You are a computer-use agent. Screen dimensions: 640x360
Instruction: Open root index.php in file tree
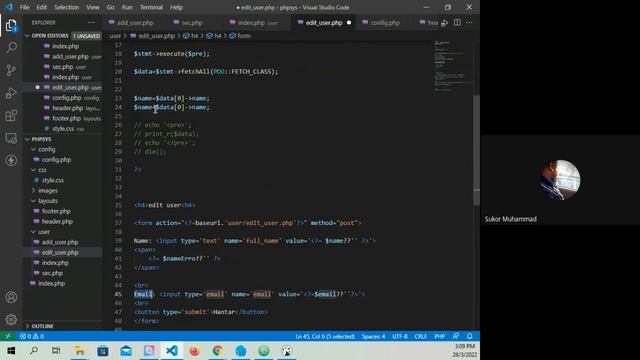pyautogui.click(x=51, y=283)
